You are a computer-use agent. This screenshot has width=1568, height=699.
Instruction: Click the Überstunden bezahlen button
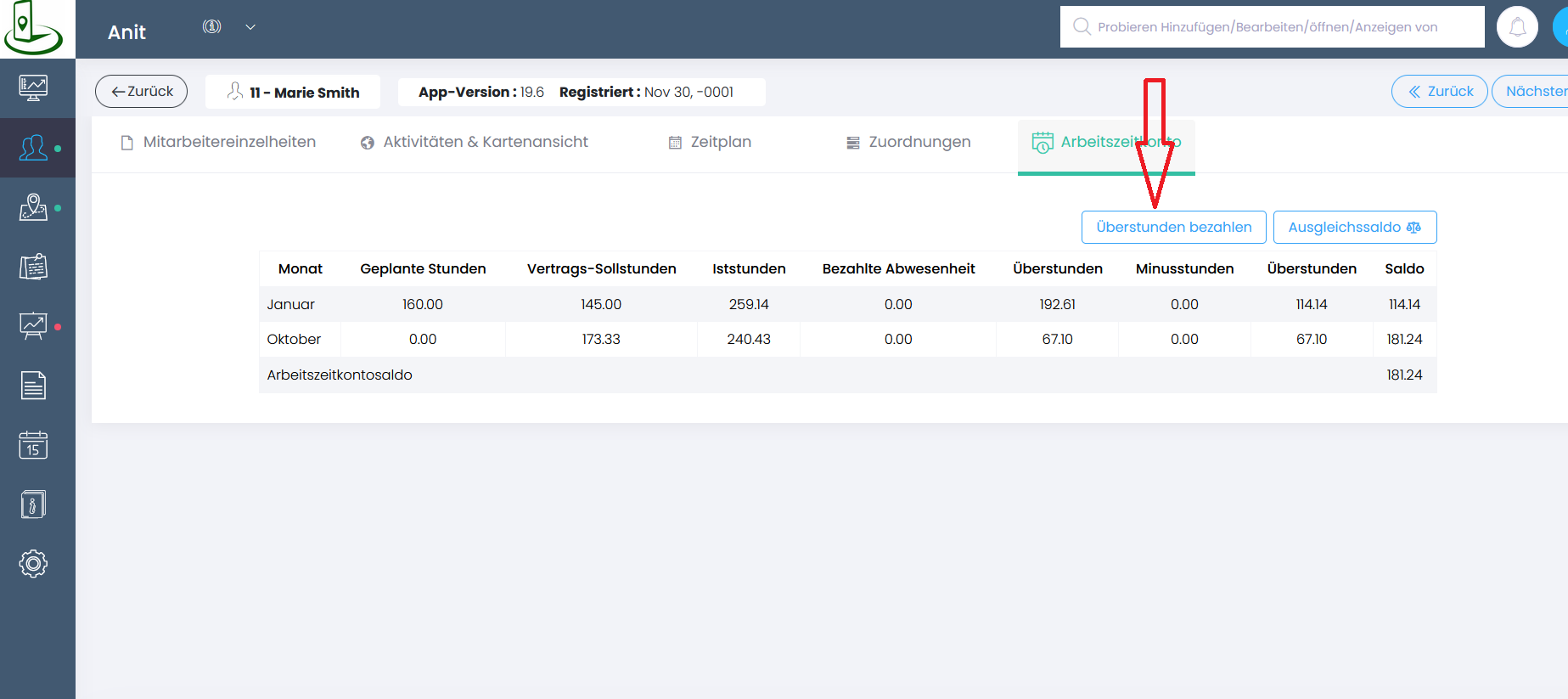[1173, 228]
